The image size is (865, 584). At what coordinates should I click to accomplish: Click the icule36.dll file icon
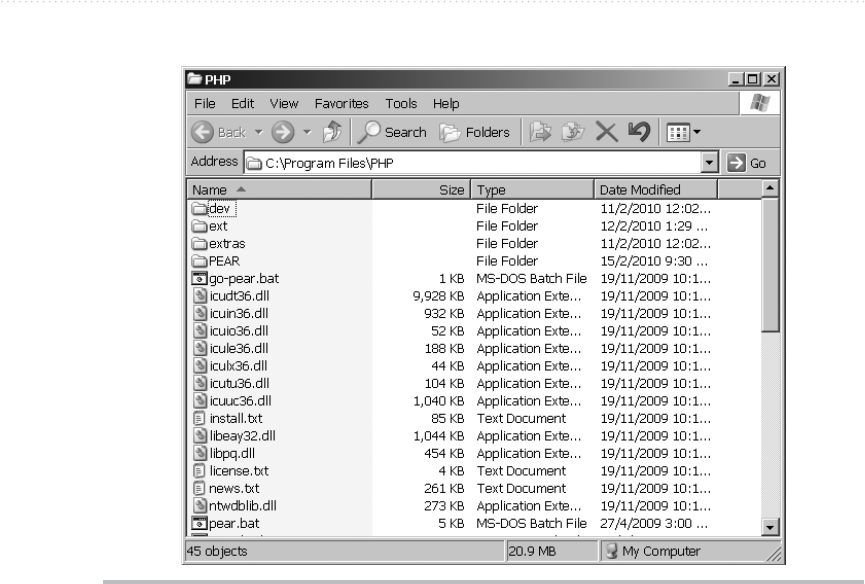[200, 349]
